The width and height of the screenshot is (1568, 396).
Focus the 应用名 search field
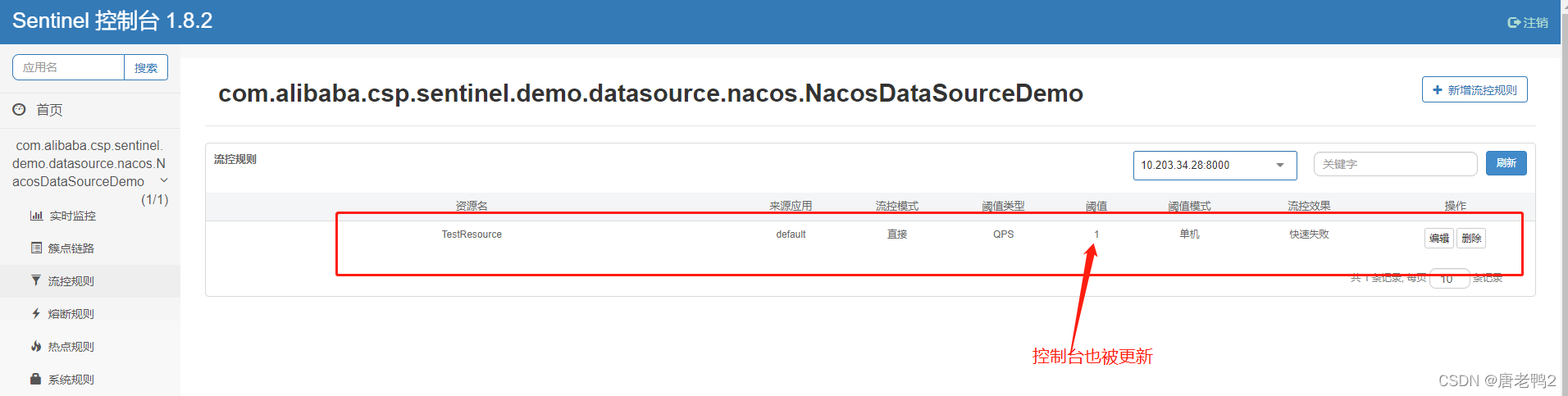tap(68, 67)
